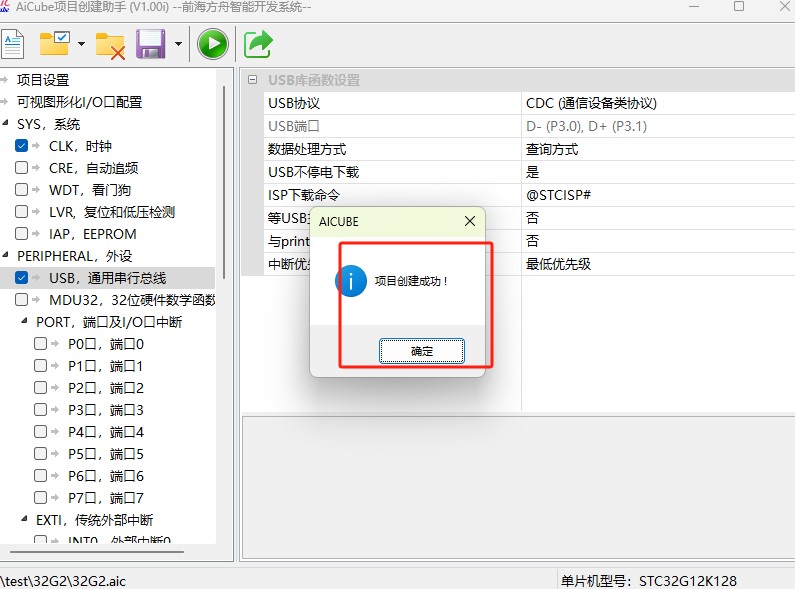Collapse the EXTI 传统外部中断 node
The height and width of the screenshot is (589, 795).
coord(24,519)
